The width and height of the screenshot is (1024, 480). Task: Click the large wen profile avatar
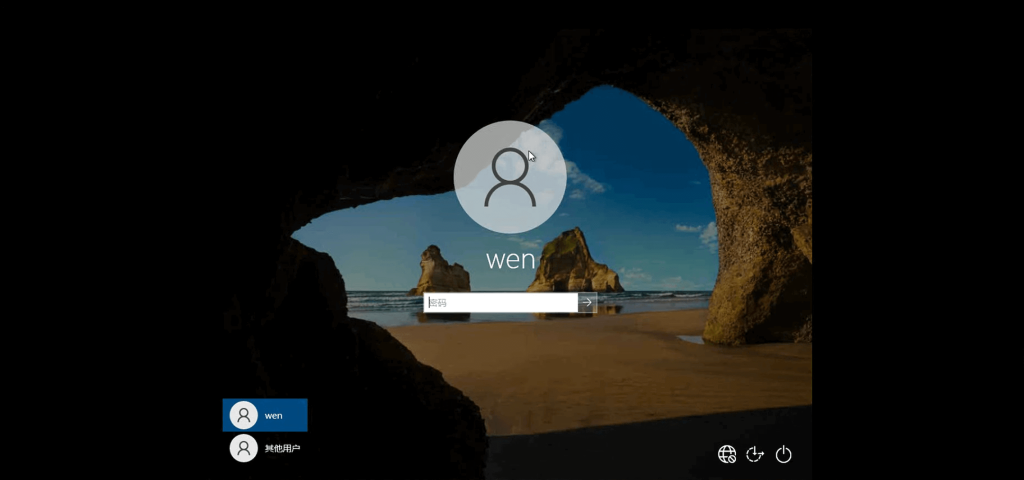click(510, 177)
